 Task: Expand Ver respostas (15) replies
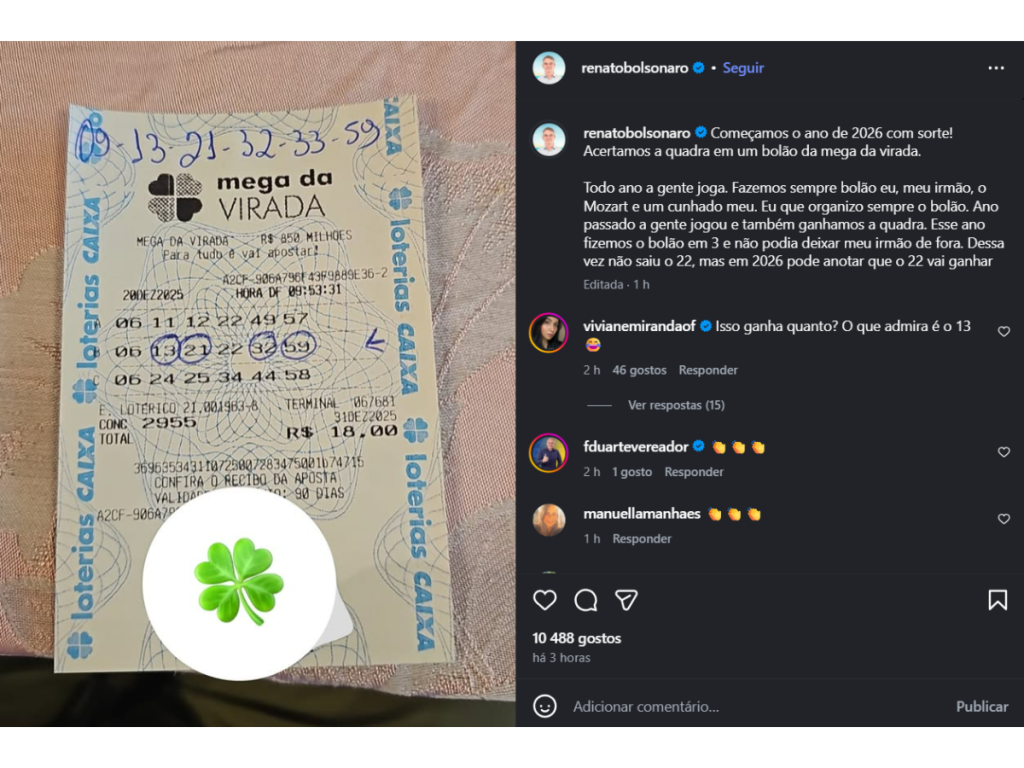point(676,405)
